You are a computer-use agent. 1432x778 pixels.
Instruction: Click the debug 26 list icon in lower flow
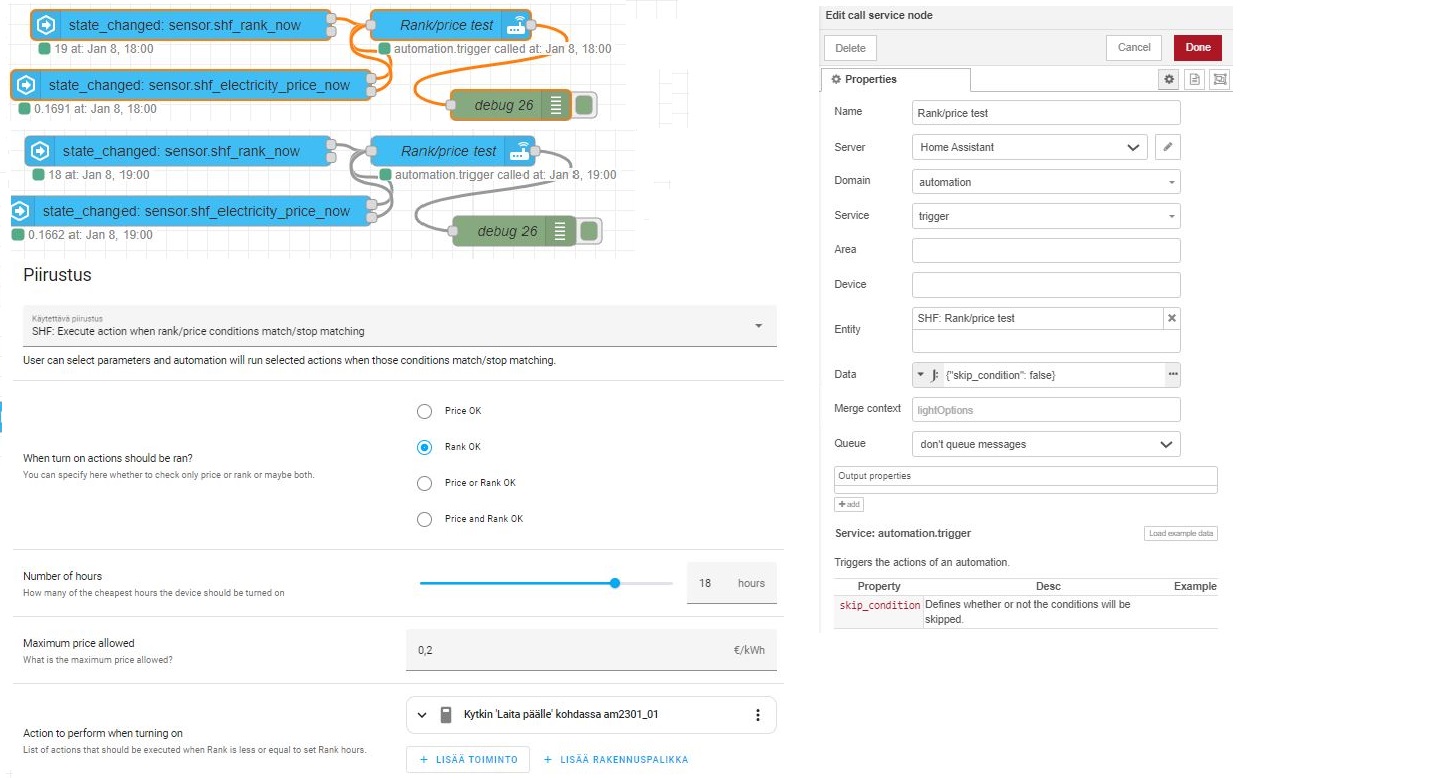559,231
